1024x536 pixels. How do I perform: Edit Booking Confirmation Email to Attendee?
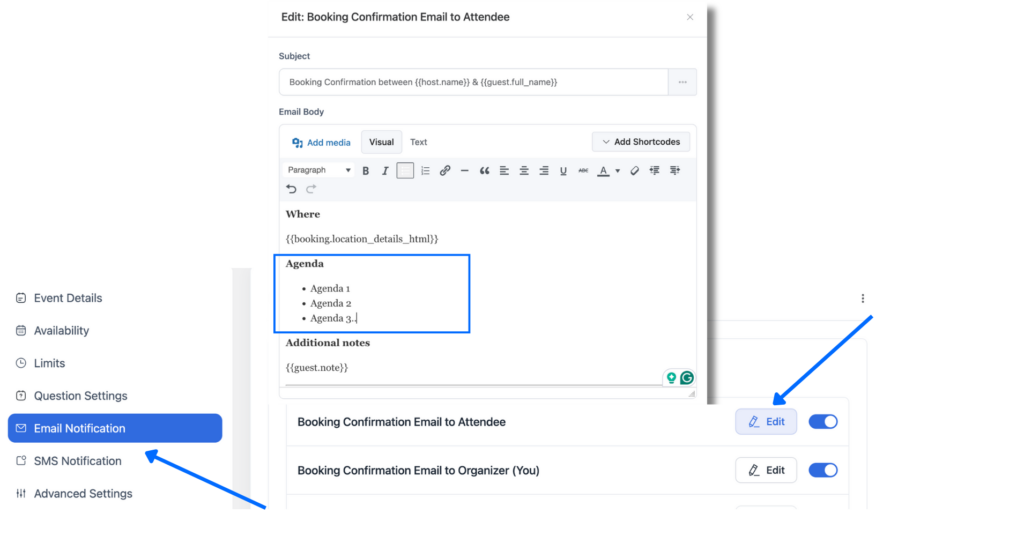pyautogui.click(x=766, y=422)
